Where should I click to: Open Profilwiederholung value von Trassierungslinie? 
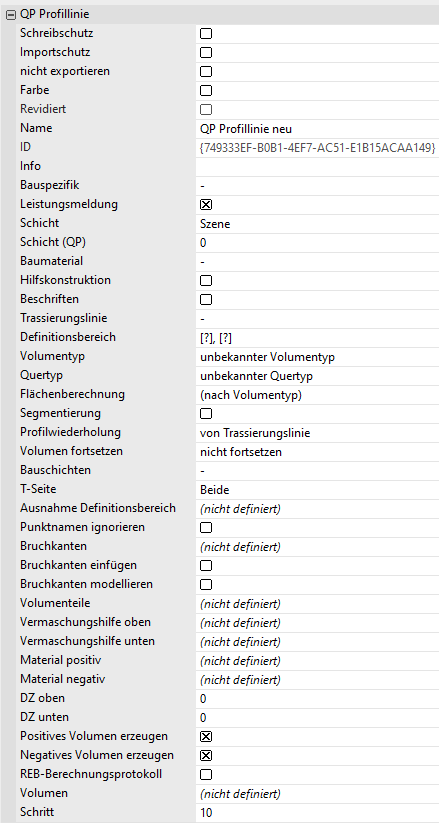coord(317,433)
